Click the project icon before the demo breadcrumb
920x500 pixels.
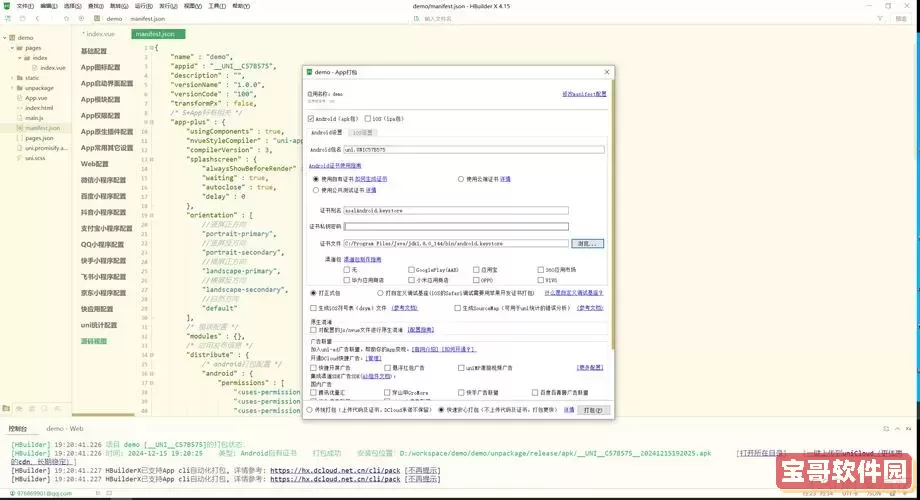97,19
